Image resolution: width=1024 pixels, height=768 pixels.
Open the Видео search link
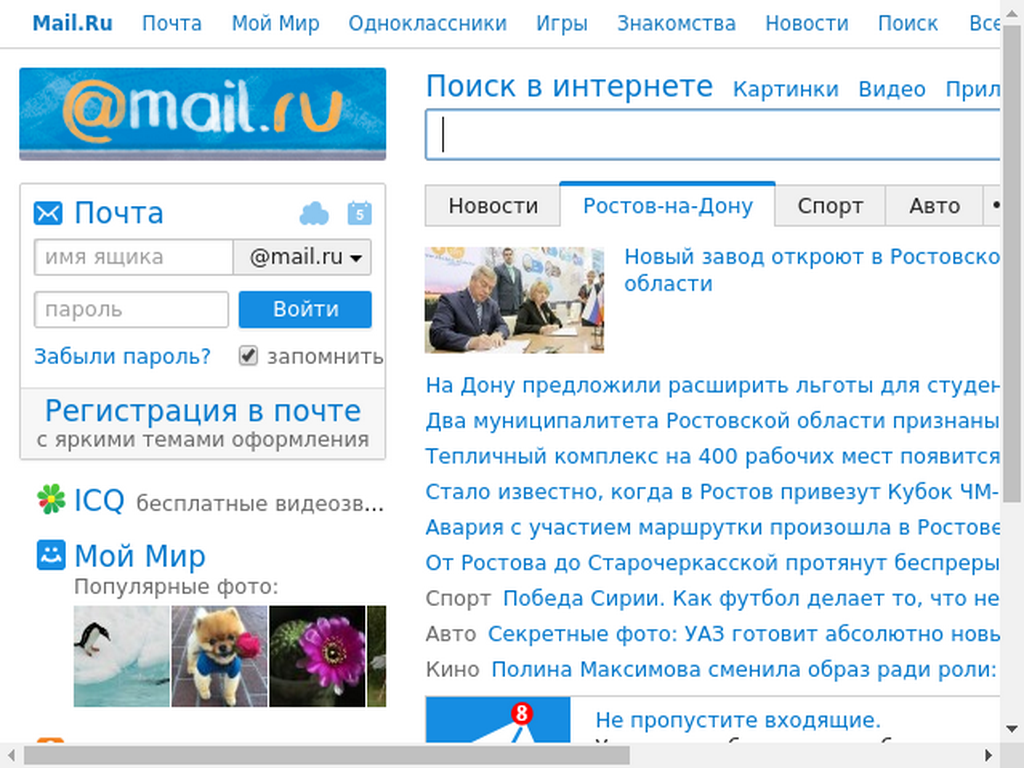coord(892,89)
